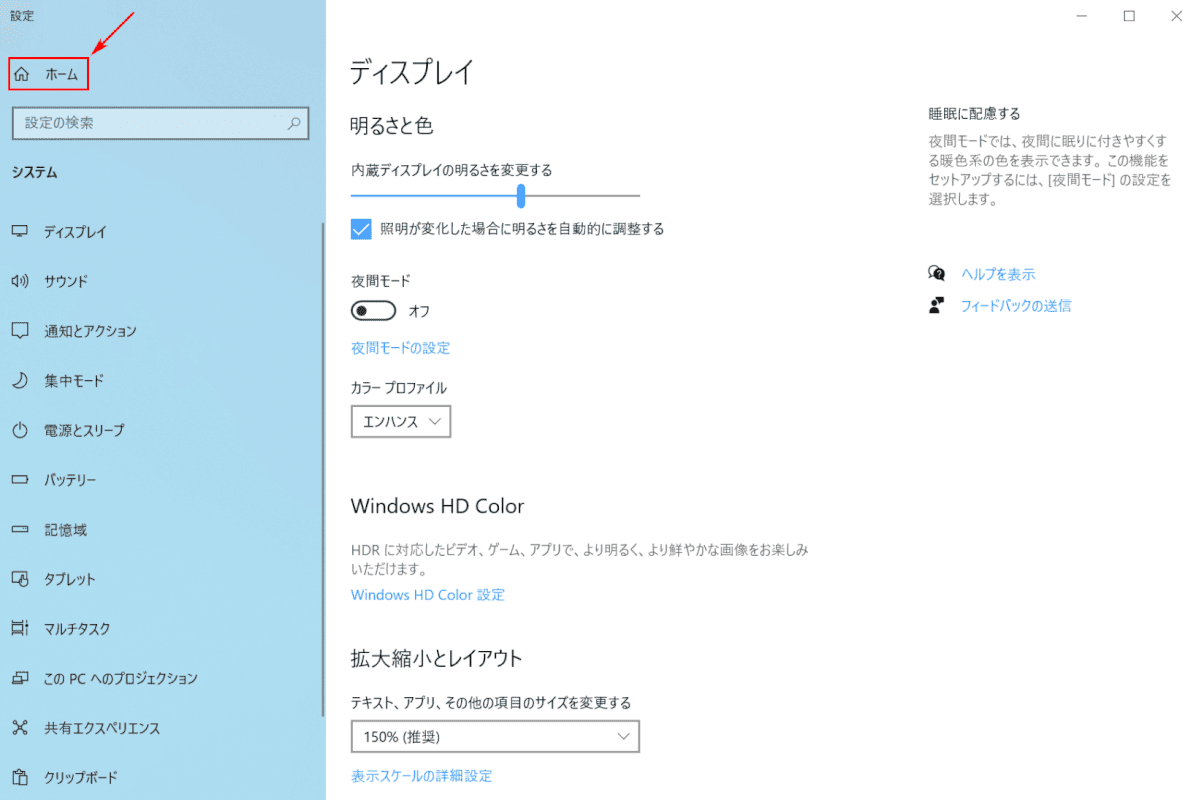Click the 電源とスリープ power icon

(21, 430)
